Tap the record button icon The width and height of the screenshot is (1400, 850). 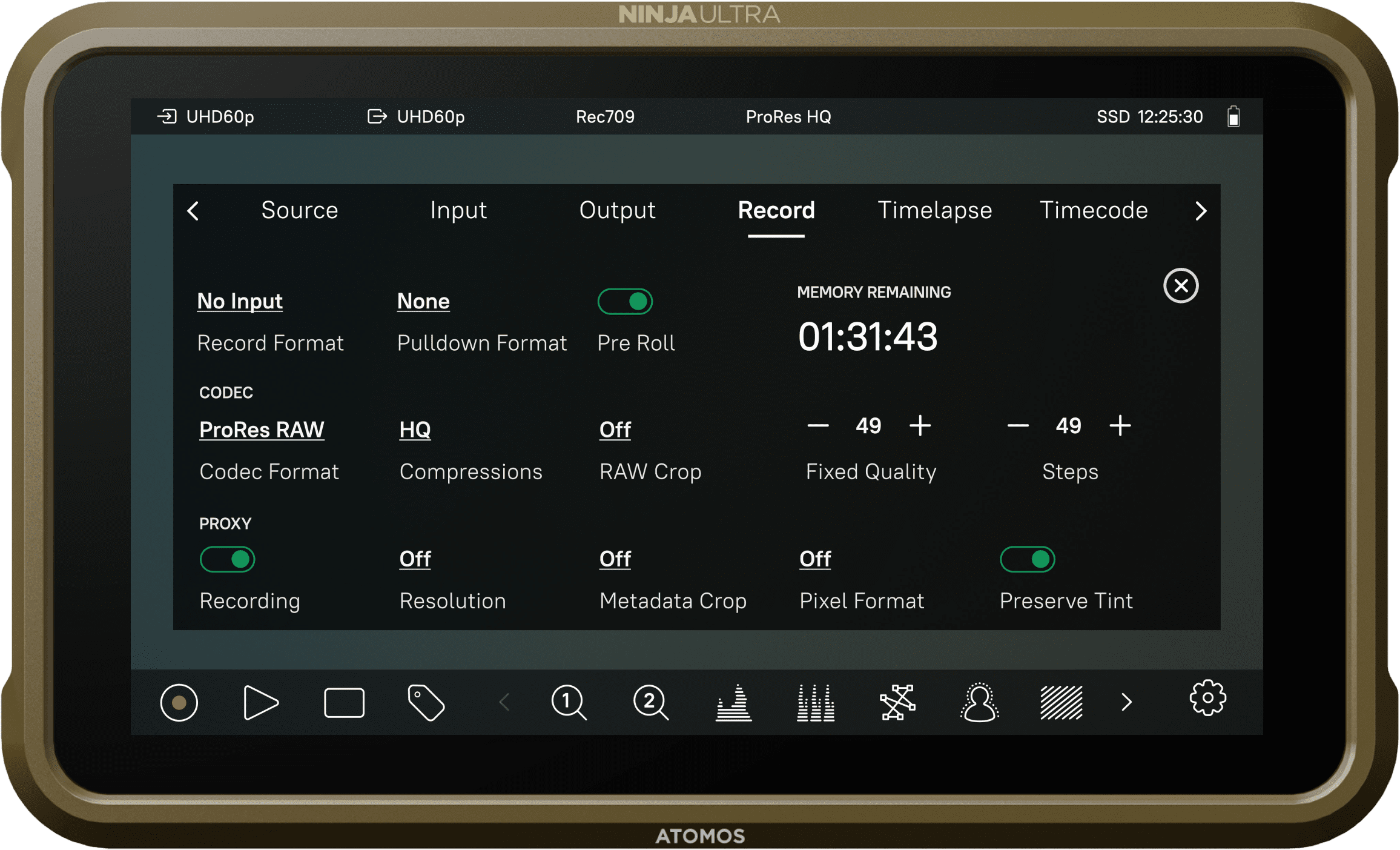tap(179, 702)
